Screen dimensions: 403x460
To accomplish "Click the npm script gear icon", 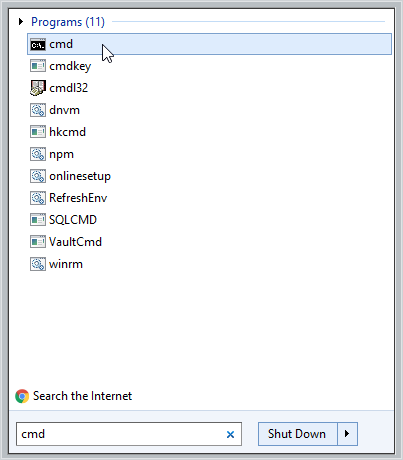I will tap(38, 154).
